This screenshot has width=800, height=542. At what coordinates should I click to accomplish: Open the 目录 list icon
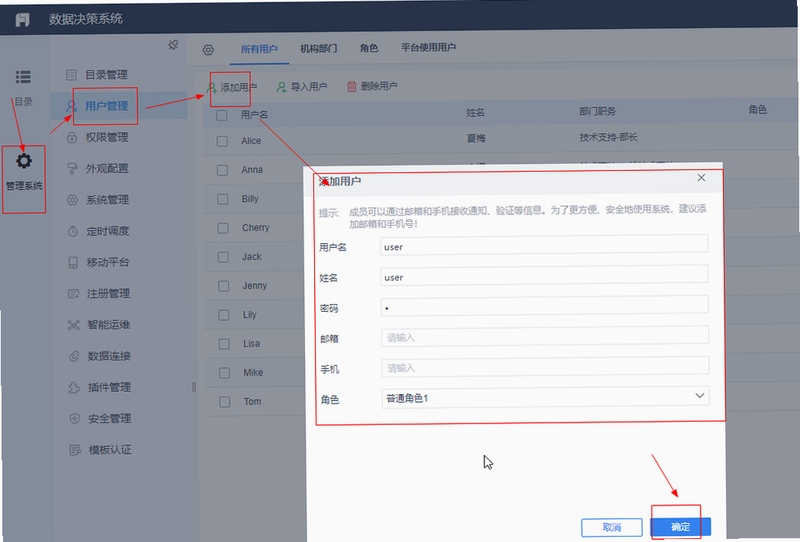[x=23, y=77]
